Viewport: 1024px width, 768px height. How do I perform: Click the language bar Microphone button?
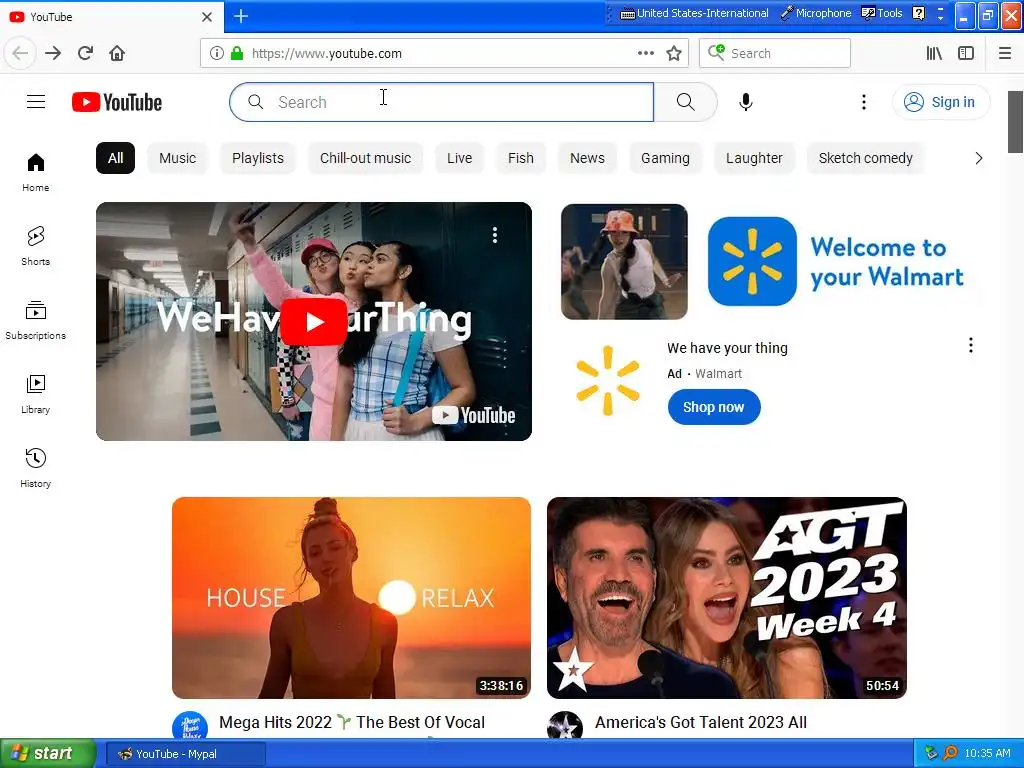point(816,13)
